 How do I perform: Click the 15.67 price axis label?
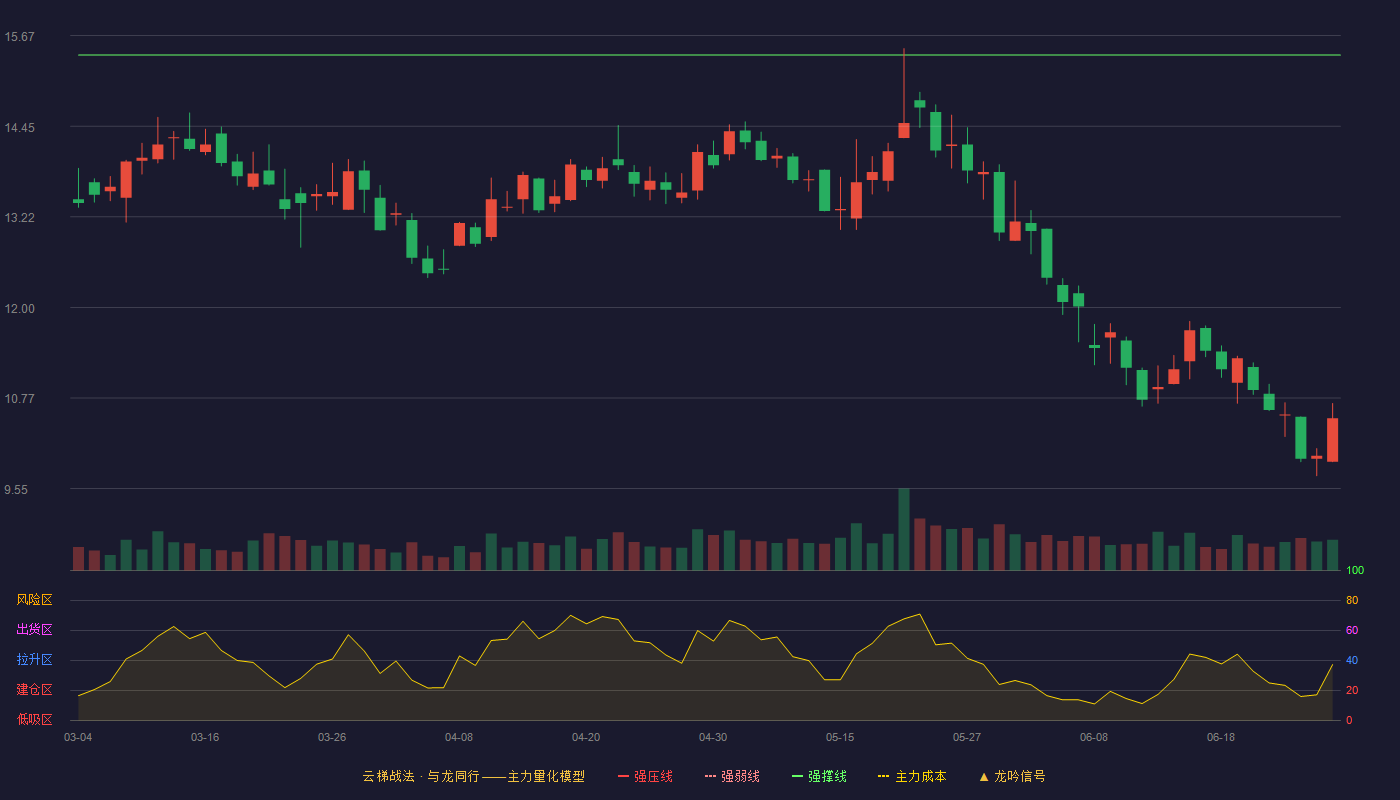click(19, 37)
